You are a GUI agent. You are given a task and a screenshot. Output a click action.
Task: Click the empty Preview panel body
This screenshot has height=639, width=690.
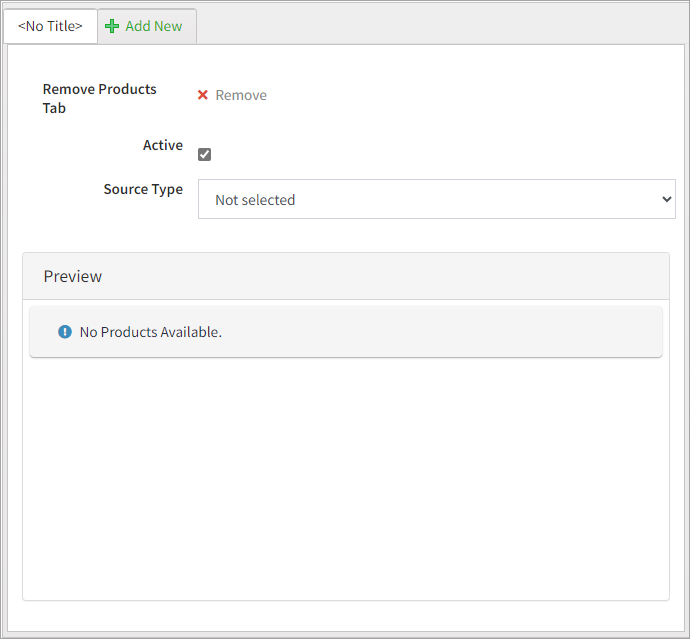(345, 480)
